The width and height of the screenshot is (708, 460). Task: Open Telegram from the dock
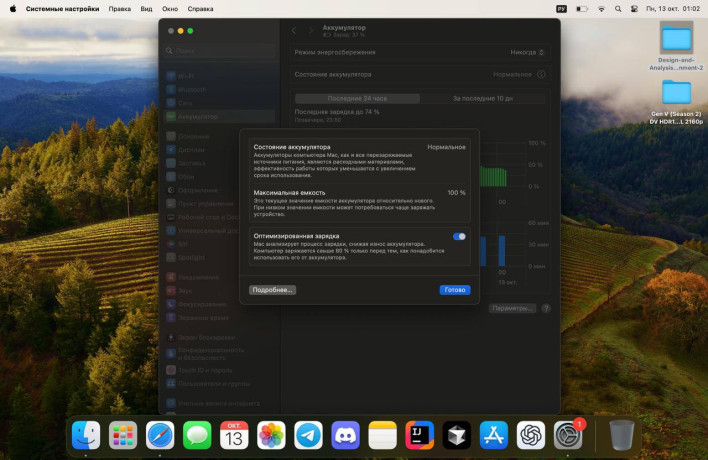coord(308,435)
